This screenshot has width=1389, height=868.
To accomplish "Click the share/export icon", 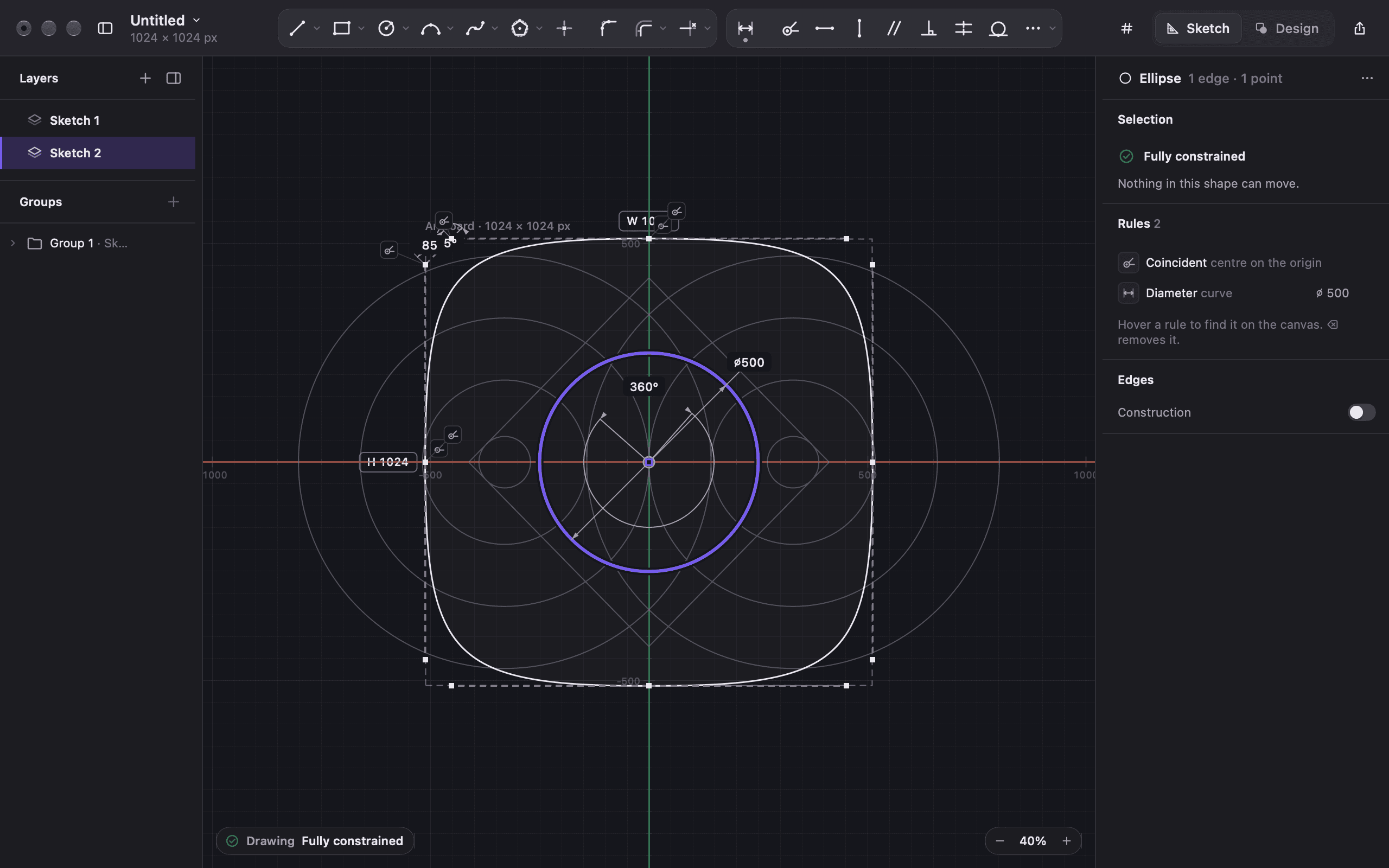I will (x=1359, y=28).
